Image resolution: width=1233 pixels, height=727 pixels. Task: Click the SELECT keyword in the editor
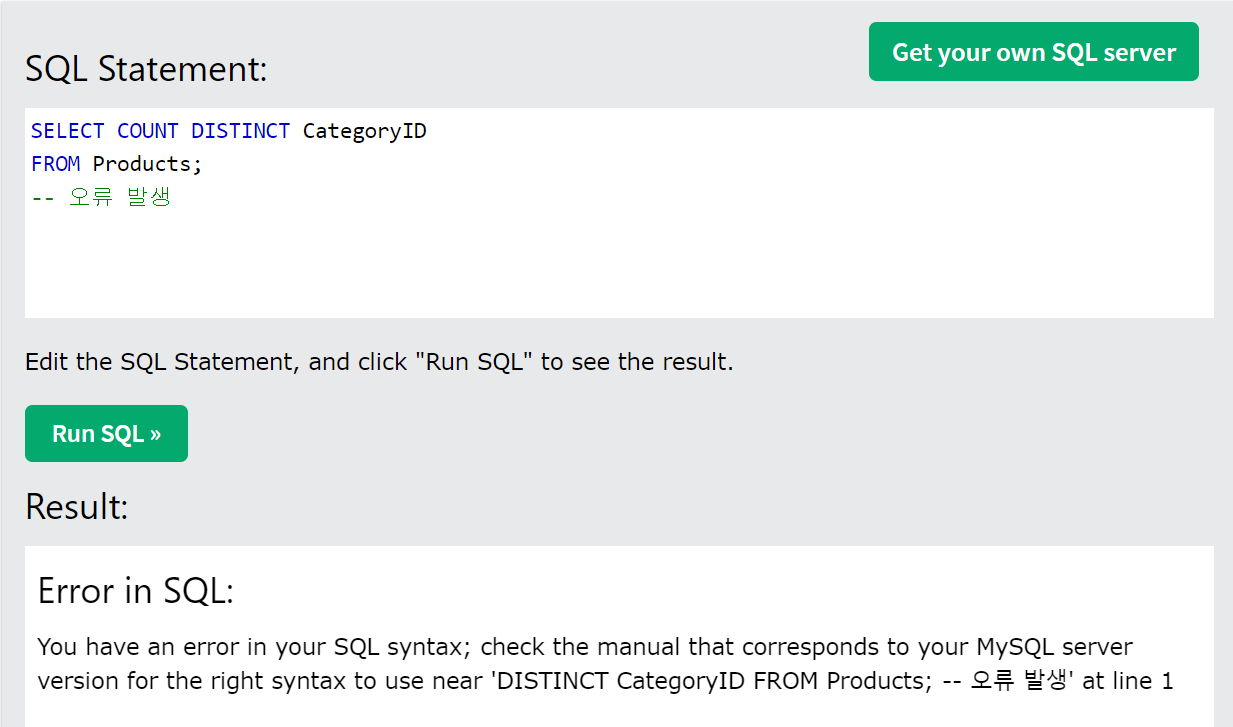coord(67,131)
